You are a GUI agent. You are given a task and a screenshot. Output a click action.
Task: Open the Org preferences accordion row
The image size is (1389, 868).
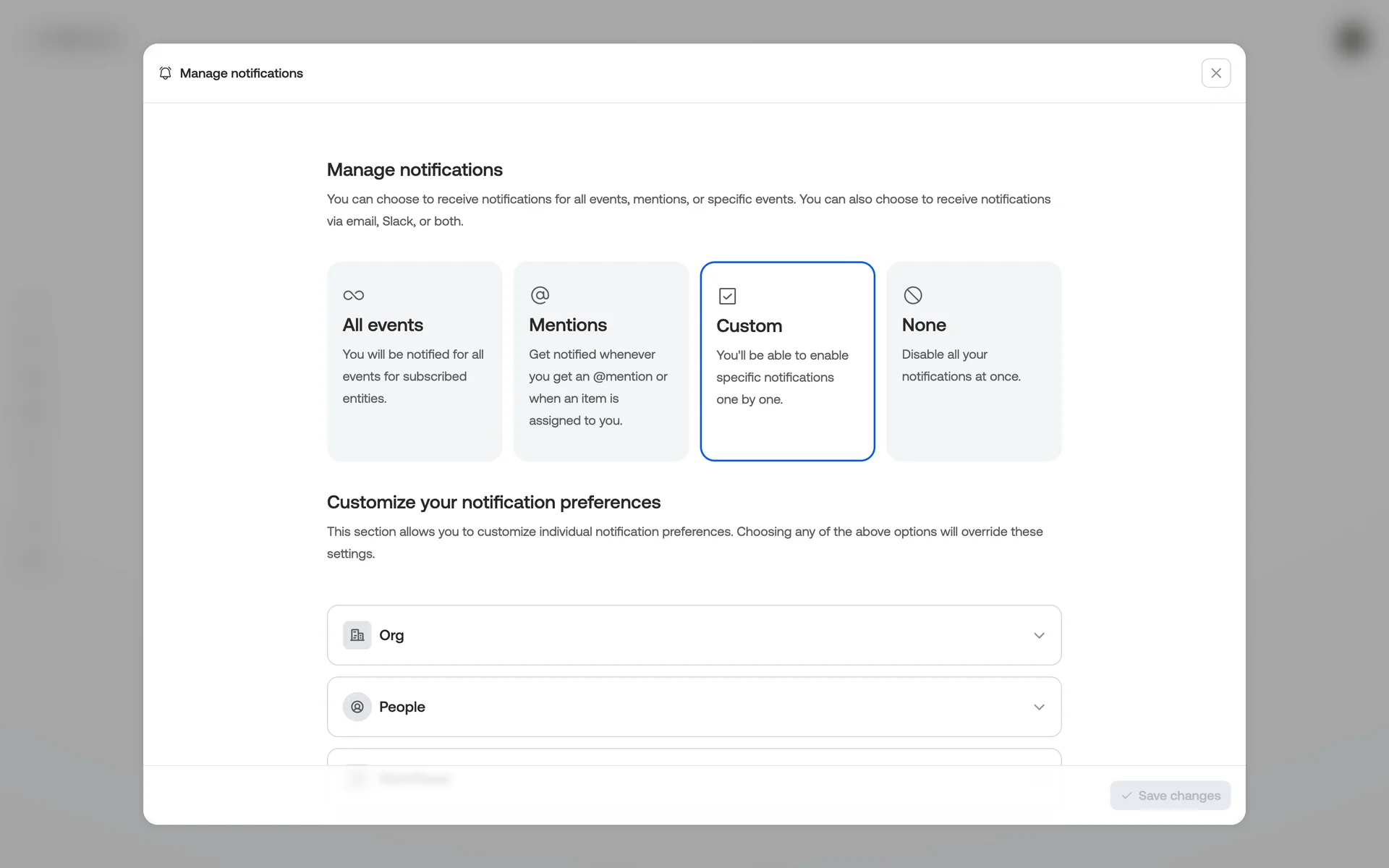tap(693, 635)
